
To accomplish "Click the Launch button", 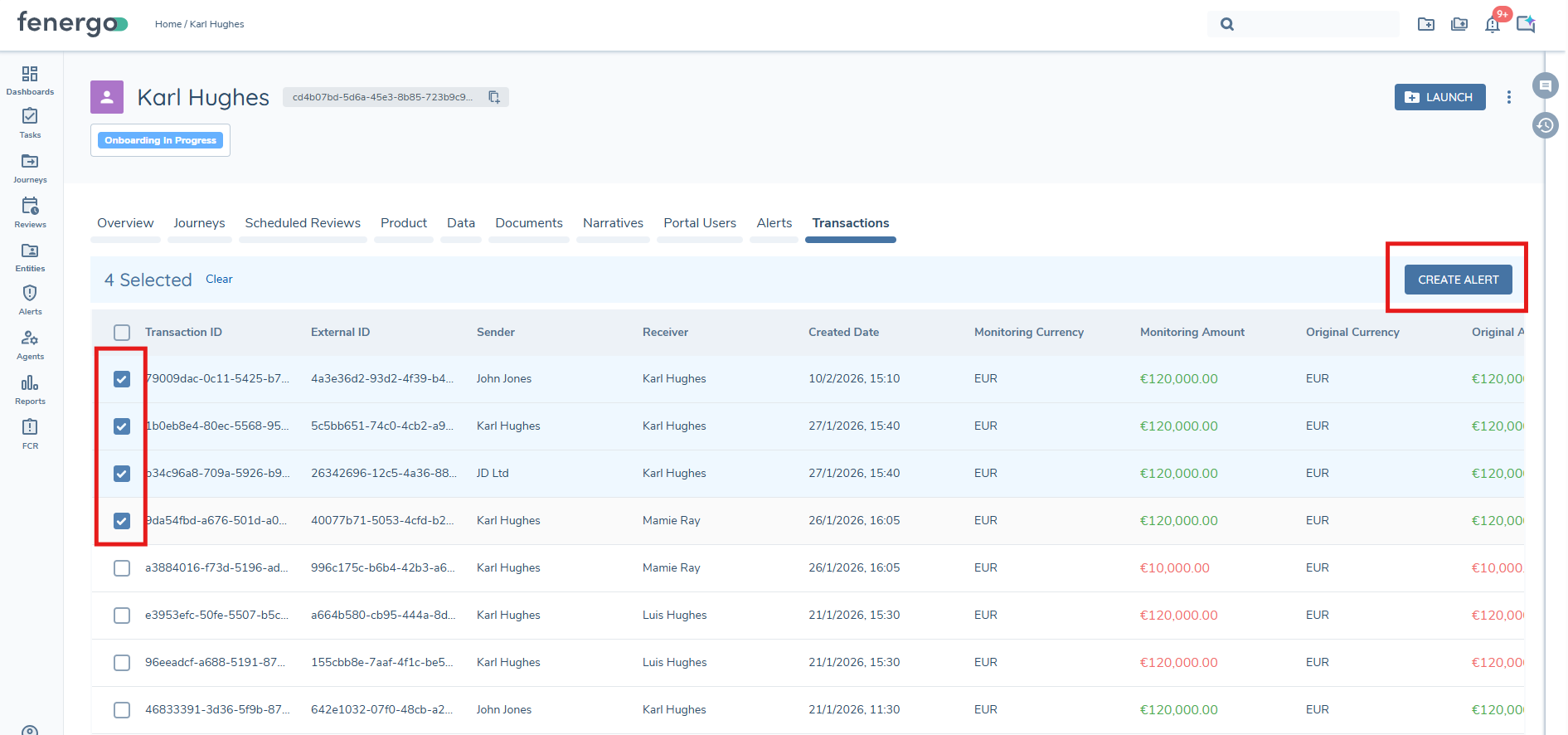I will [x=1439, y=97].
